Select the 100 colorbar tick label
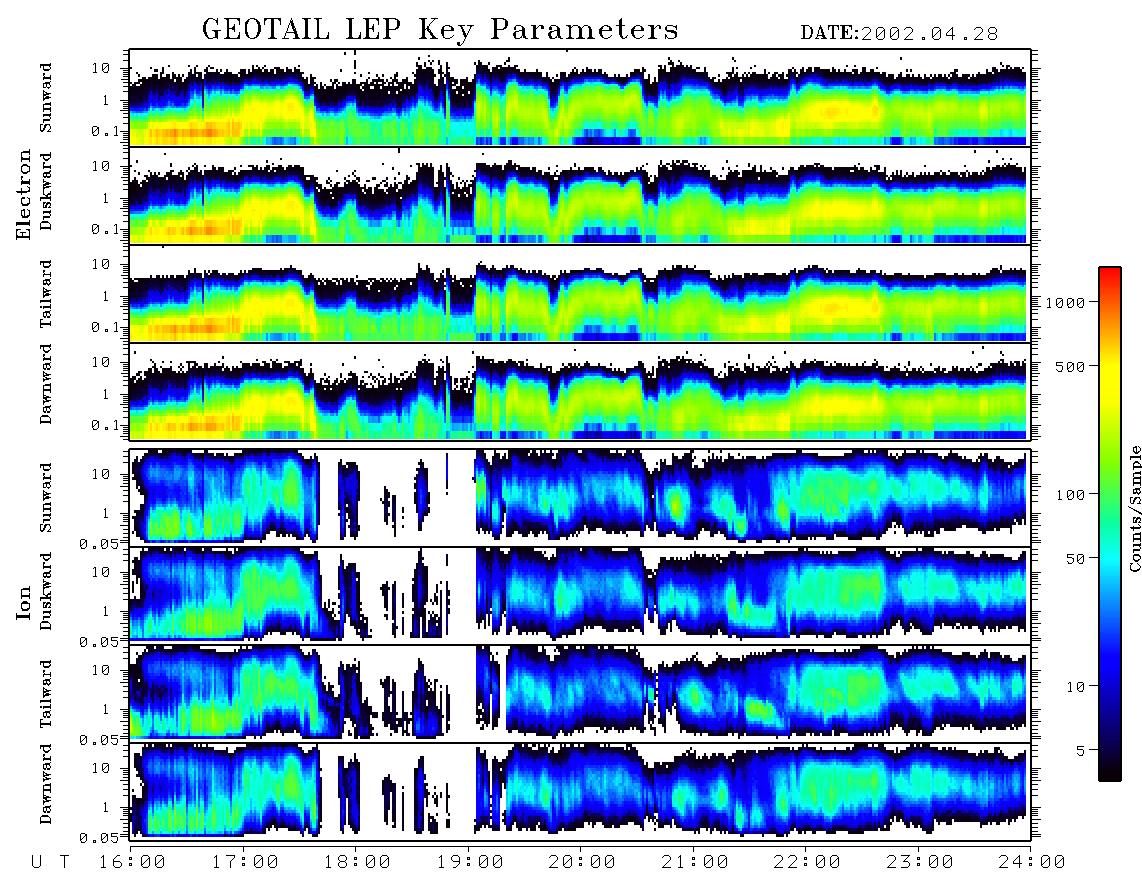 (1071, 495)
